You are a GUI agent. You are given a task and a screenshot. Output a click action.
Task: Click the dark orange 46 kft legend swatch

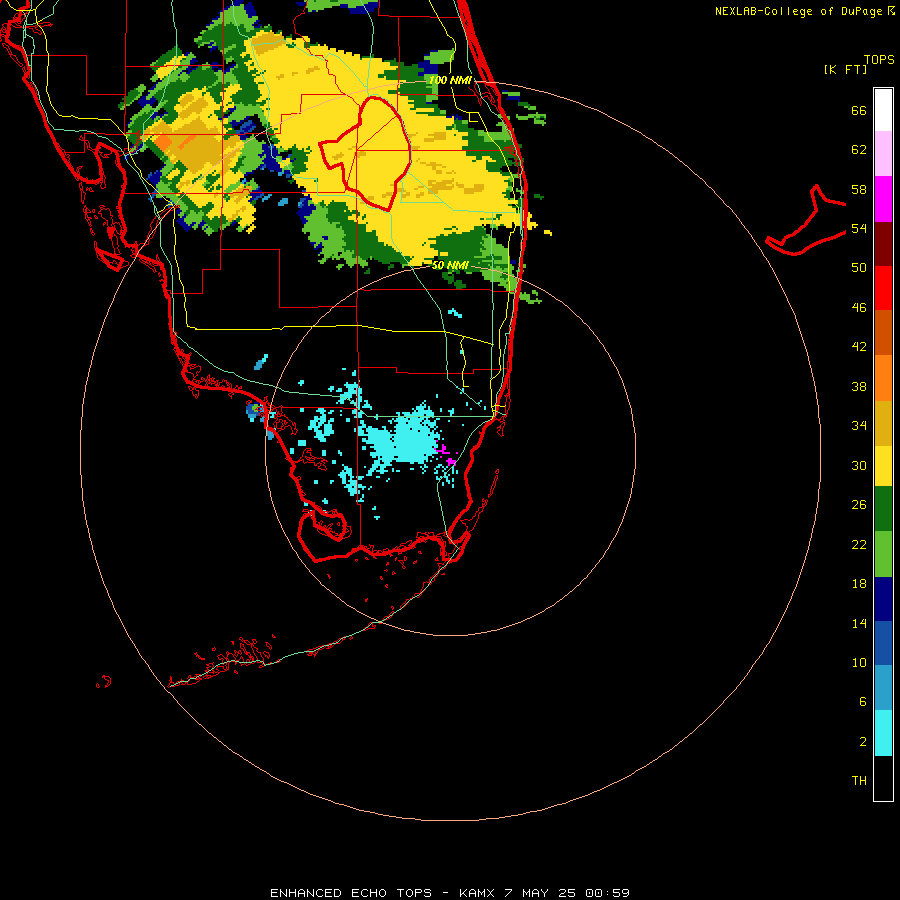pos(883,333)
